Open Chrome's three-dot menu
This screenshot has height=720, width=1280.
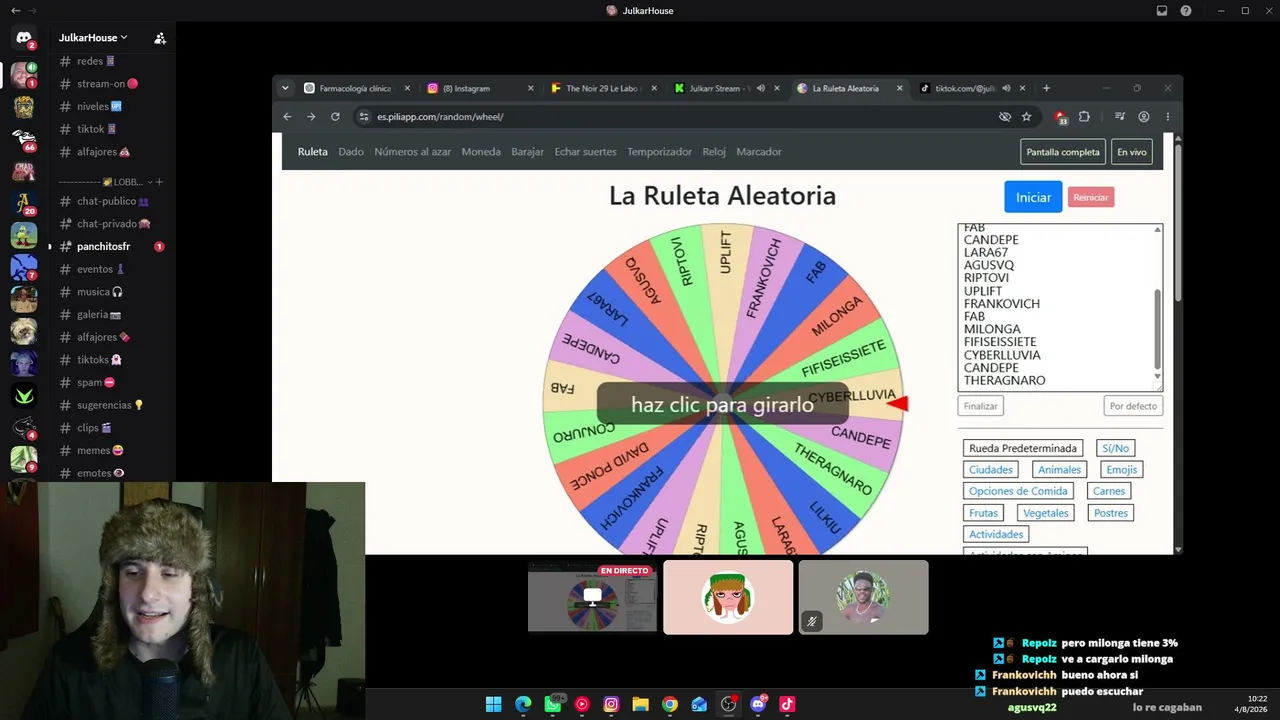coord(1167,117)
